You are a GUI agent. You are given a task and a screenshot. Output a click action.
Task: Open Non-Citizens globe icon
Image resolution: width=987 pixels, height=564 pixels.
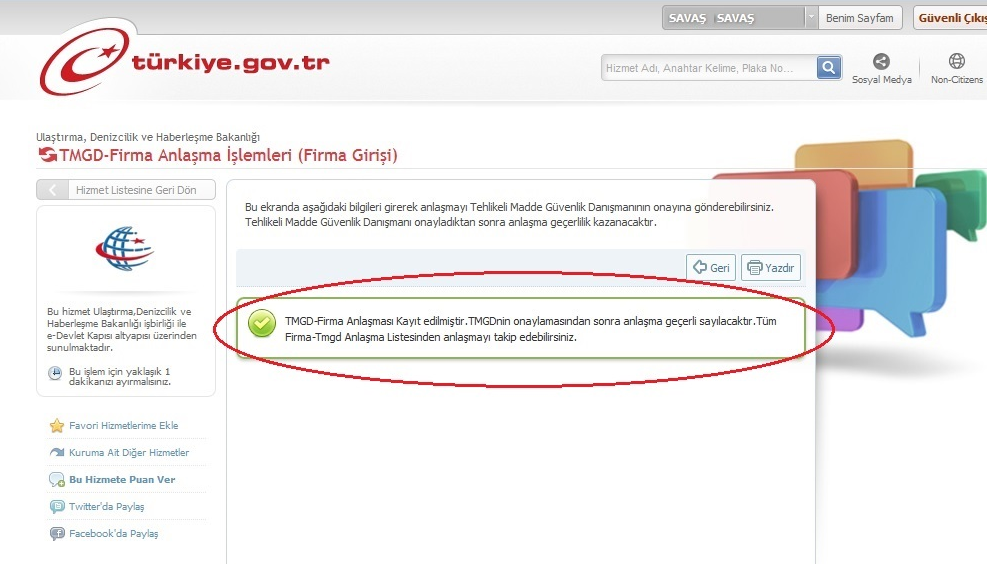point(957,60)
